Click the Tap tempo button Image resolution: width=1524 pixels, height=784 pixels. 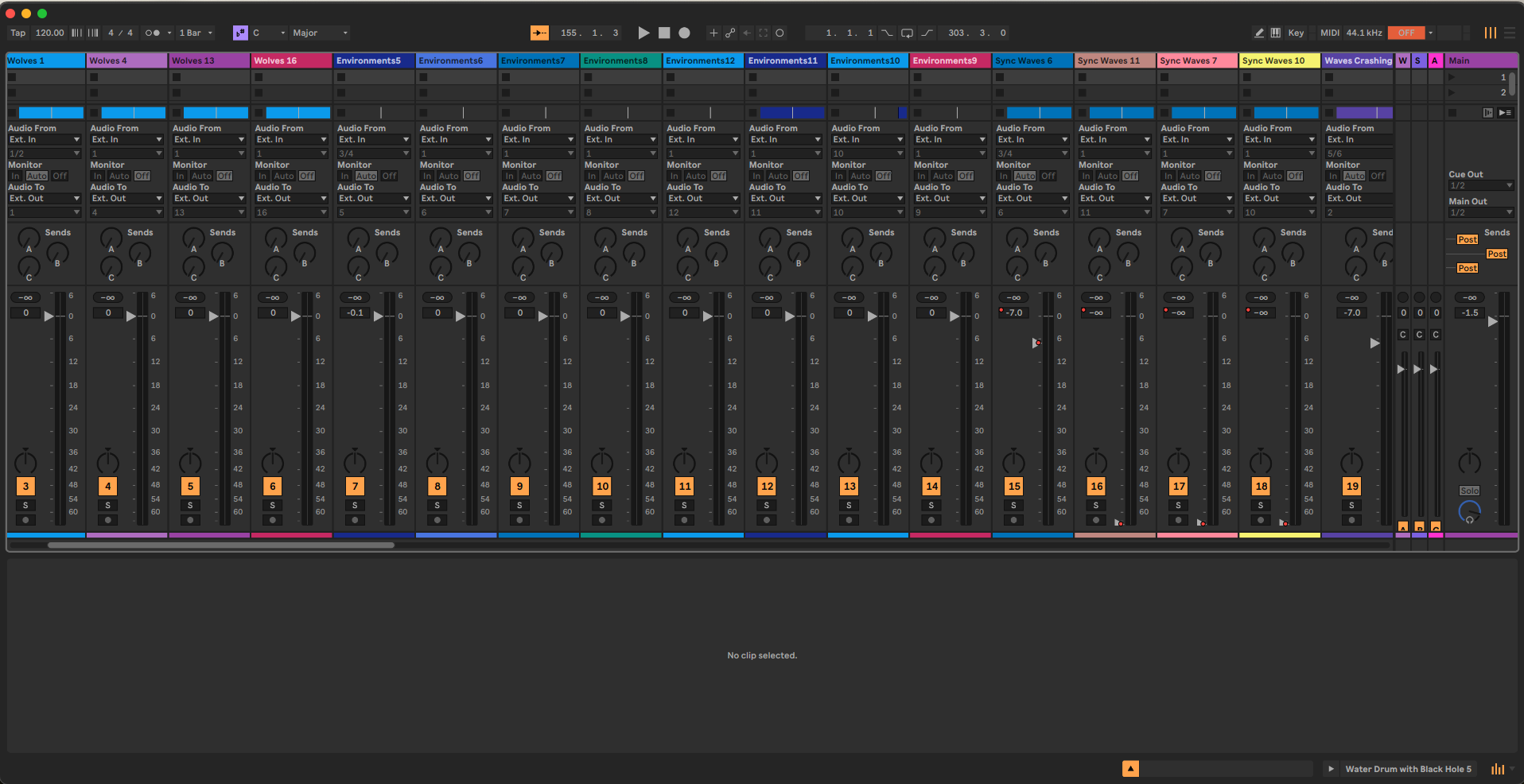tap(18, 33)
